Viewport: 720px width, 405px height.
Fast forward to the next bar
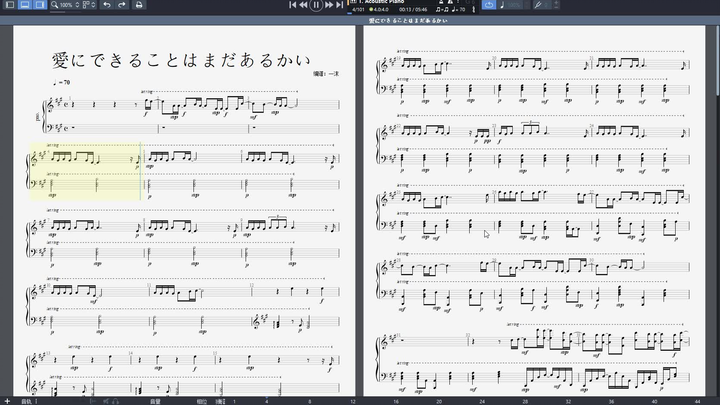tap(329, 5)
